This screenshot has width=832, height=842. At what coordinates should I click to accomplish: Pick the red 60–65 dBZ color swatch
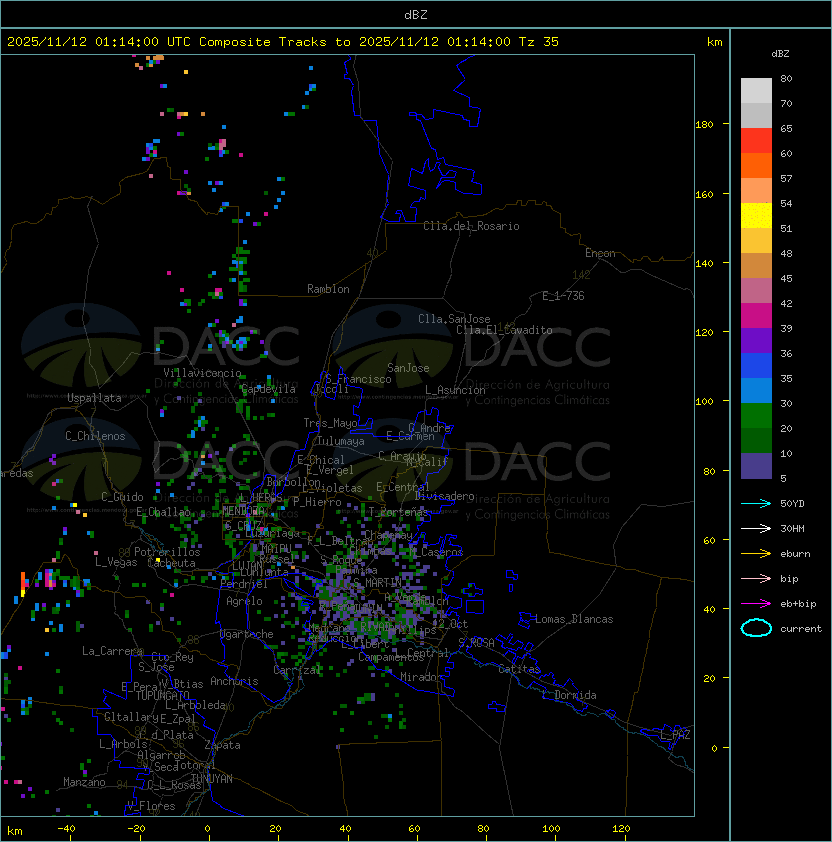(x=756, y=141)
